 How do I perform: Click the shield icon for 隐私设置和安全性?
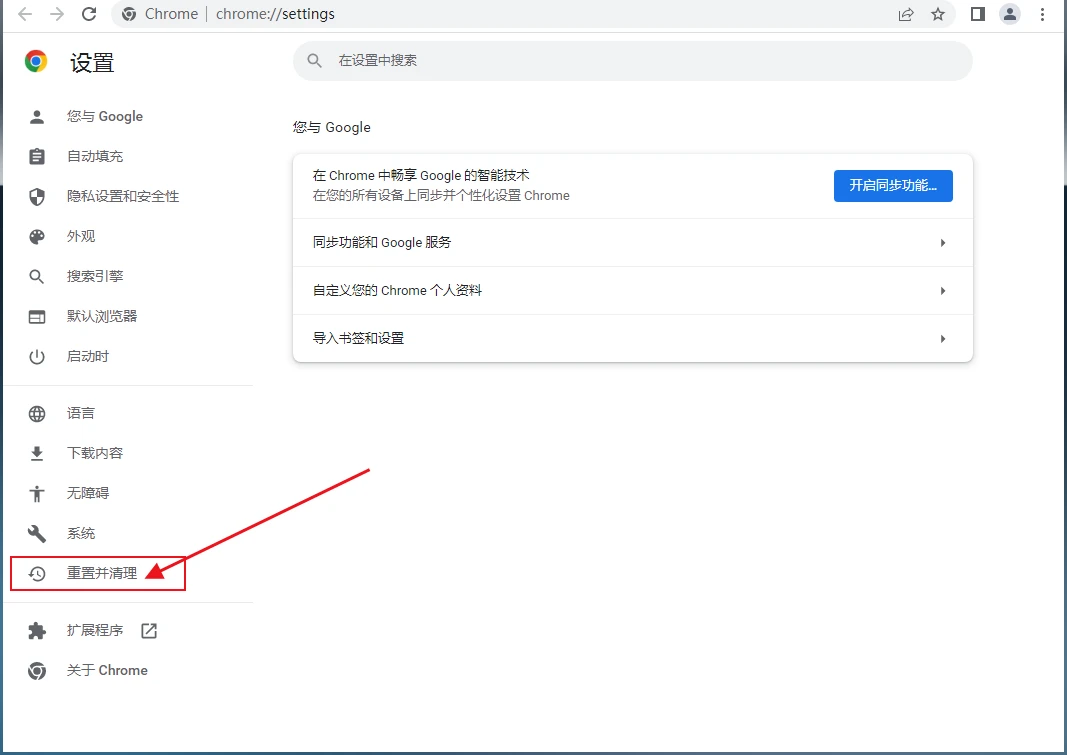point(37,197)
